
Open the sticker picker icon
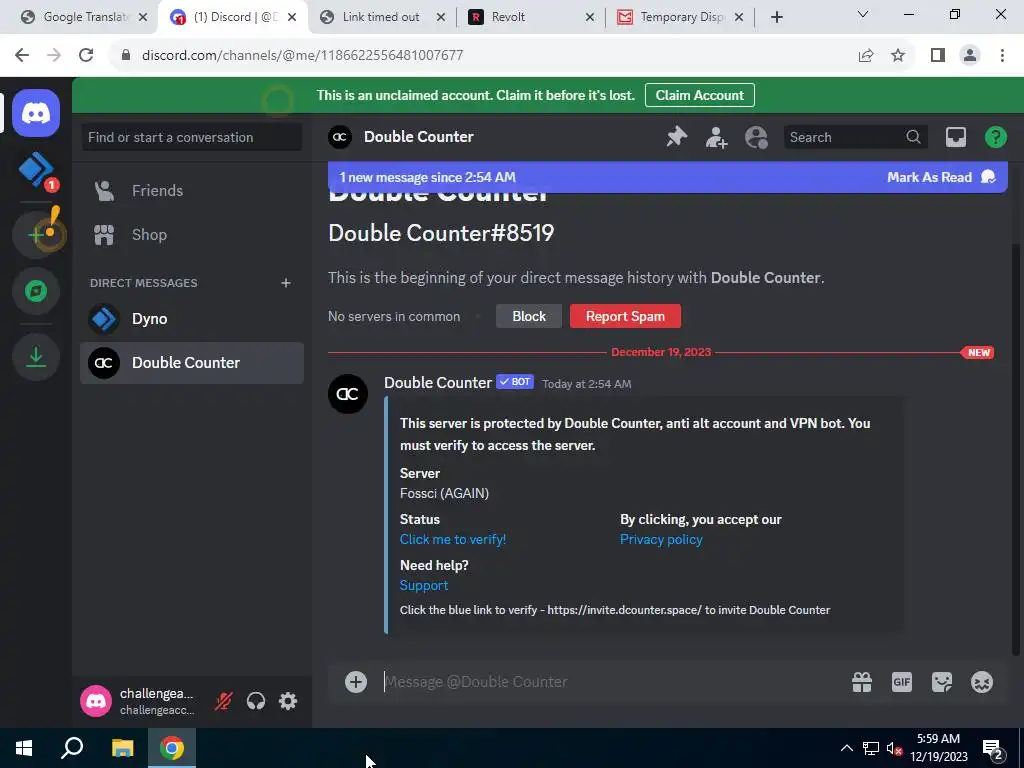coord(942,682)
